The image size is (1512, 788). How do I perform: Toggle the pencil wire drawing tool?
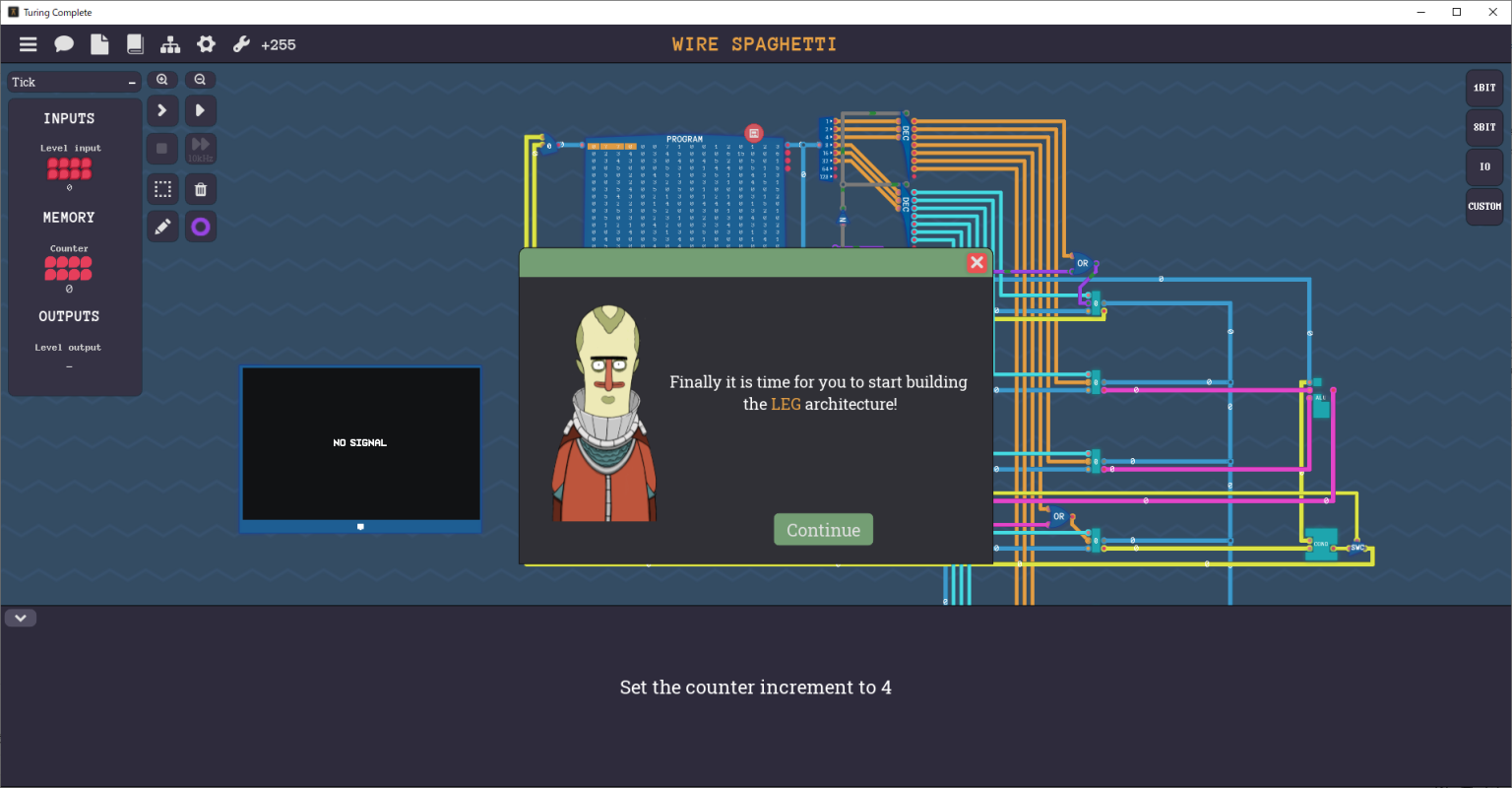[x=162, y=227]
